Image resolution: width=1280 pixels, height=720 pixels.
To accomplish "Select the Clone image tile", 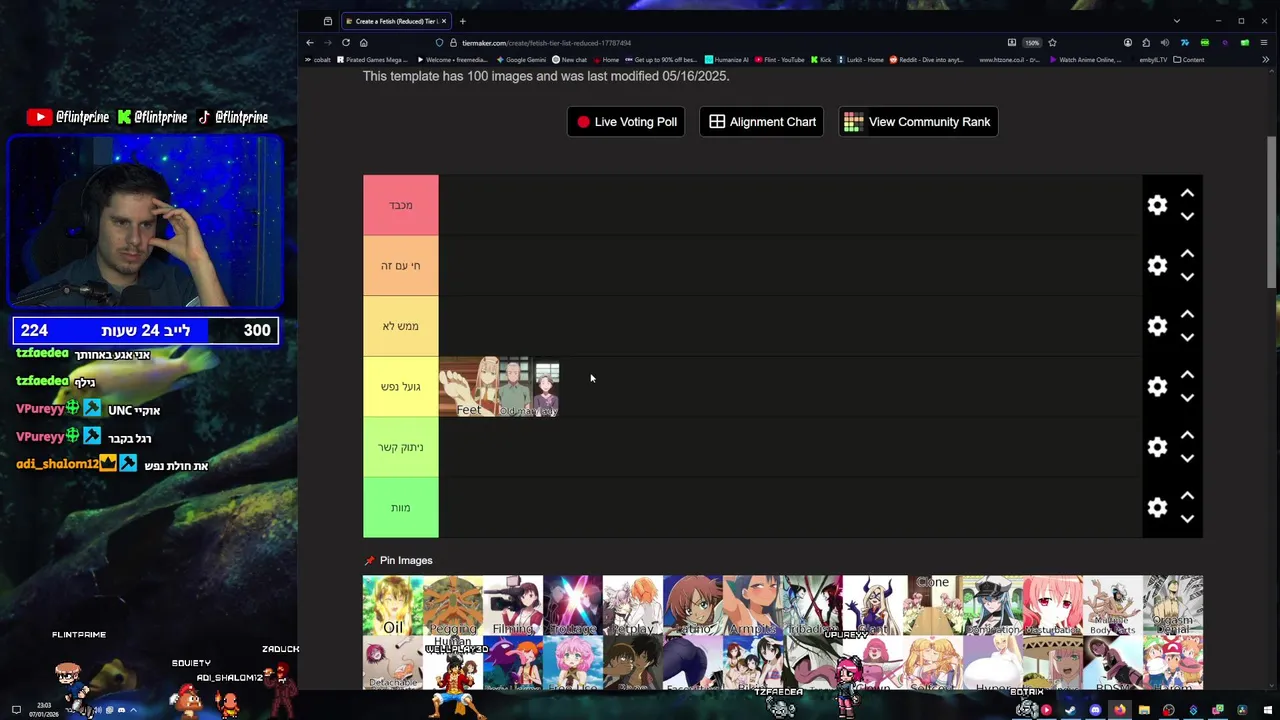I will (x=933, y=606).
